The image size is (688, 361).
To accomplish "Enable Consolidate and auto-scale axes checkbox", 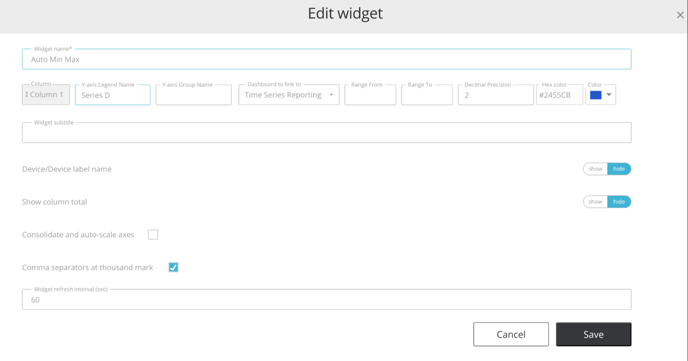I will tap(153, 235).
